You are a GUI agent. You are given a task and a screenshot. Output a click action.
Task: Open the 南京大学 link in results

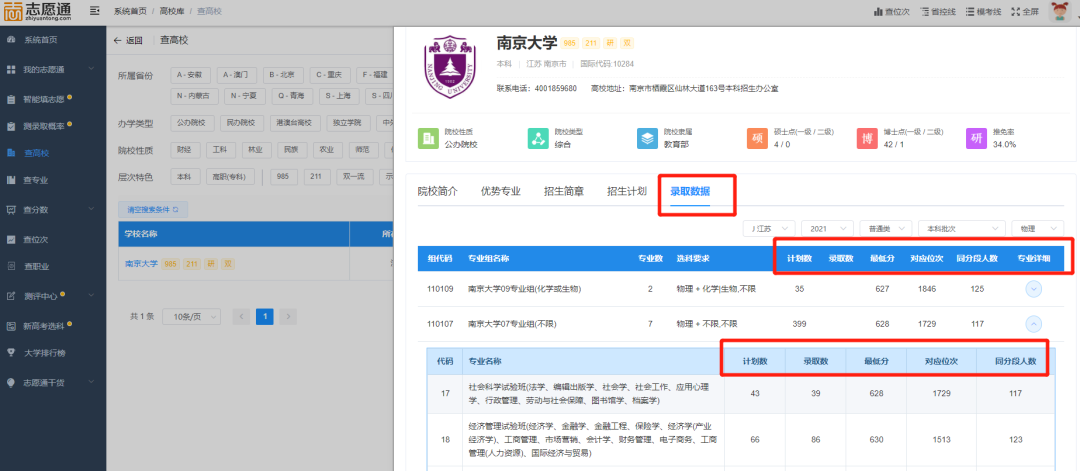[x=141, y=264]
